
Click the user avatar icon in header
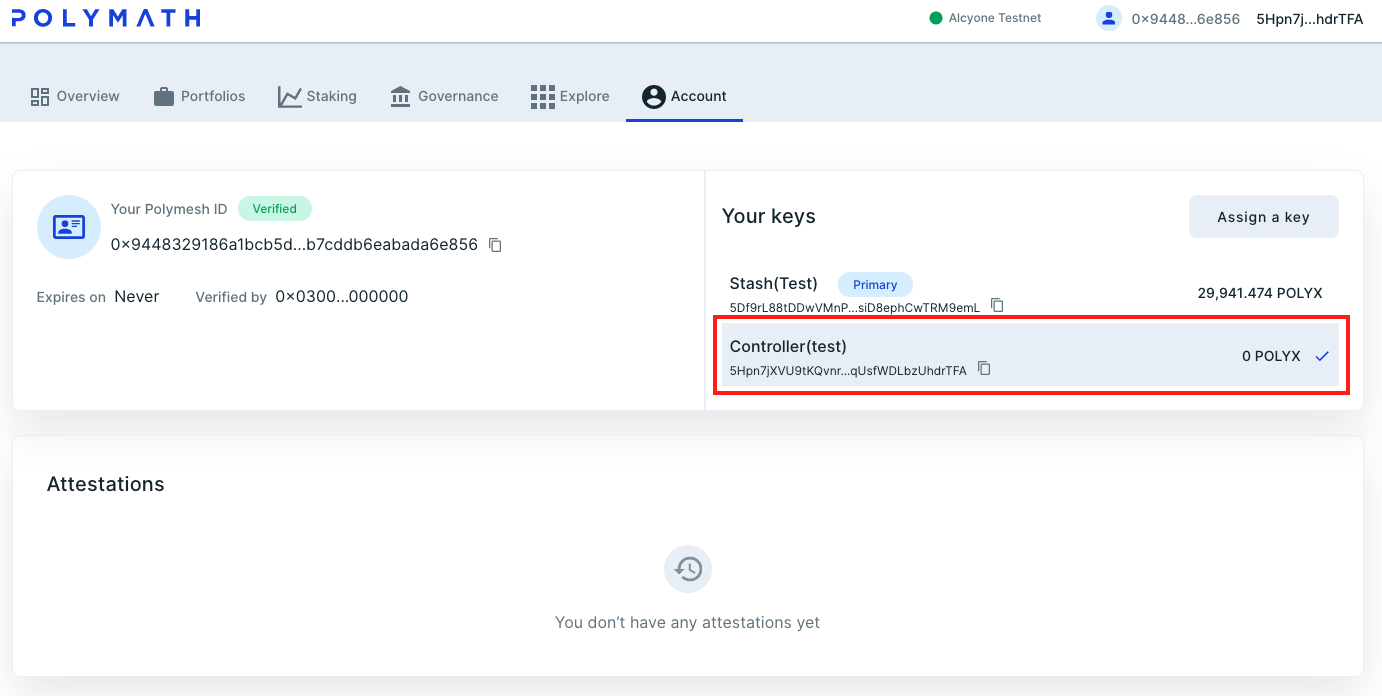[x=1109, y=18]
